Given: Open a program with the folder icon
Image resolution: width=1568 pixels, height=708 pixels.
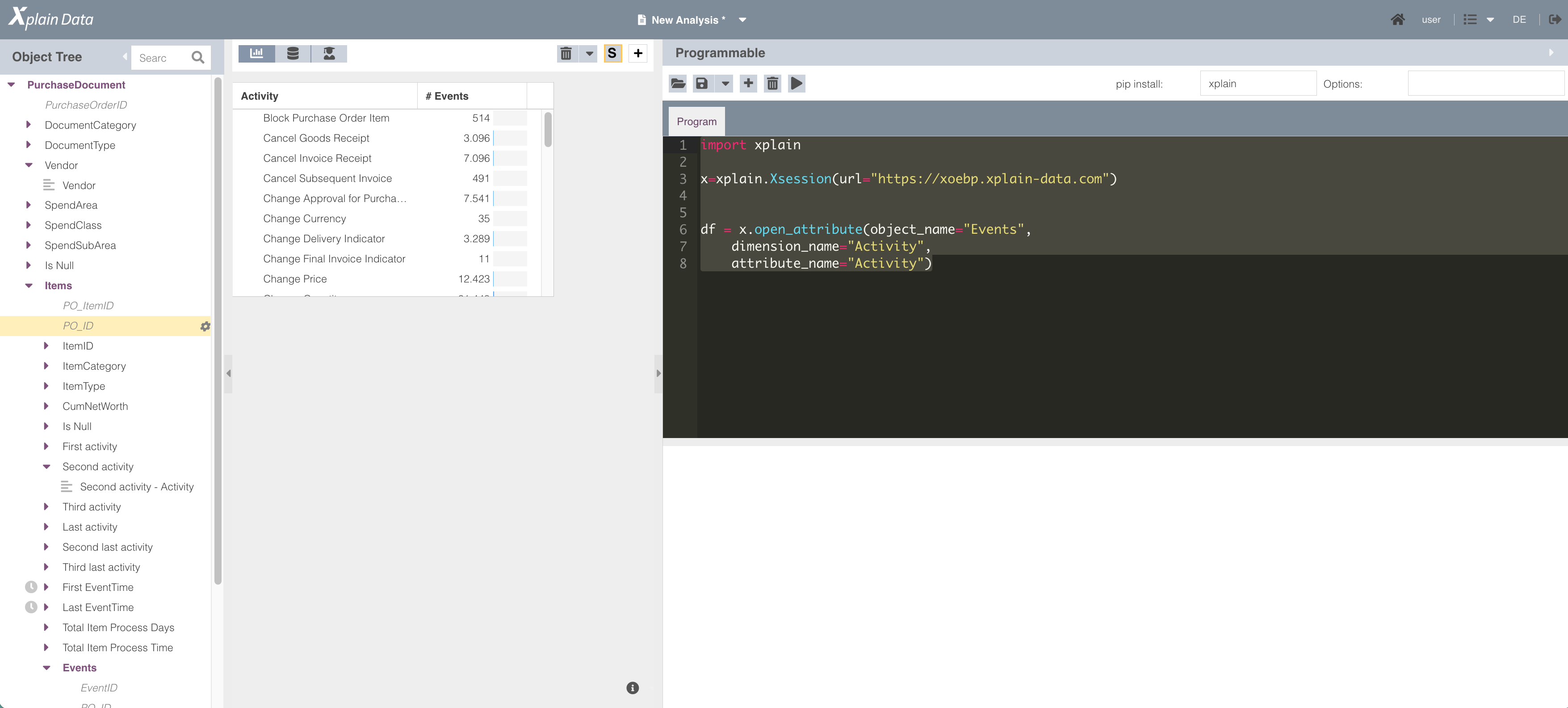Looking at the screenshot, I should pos(678,84).
